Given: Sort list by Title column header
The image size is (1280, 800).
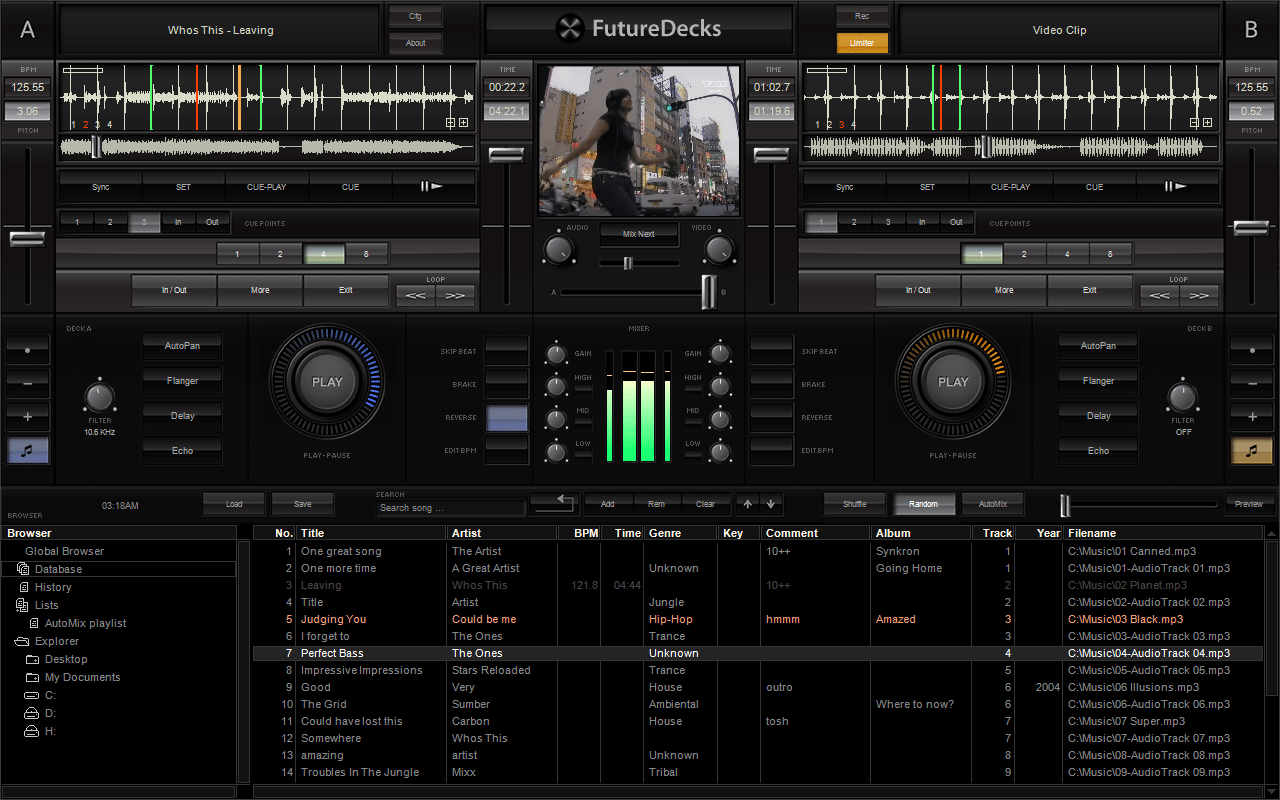Looking at the screenshot, I should [372, 533].
